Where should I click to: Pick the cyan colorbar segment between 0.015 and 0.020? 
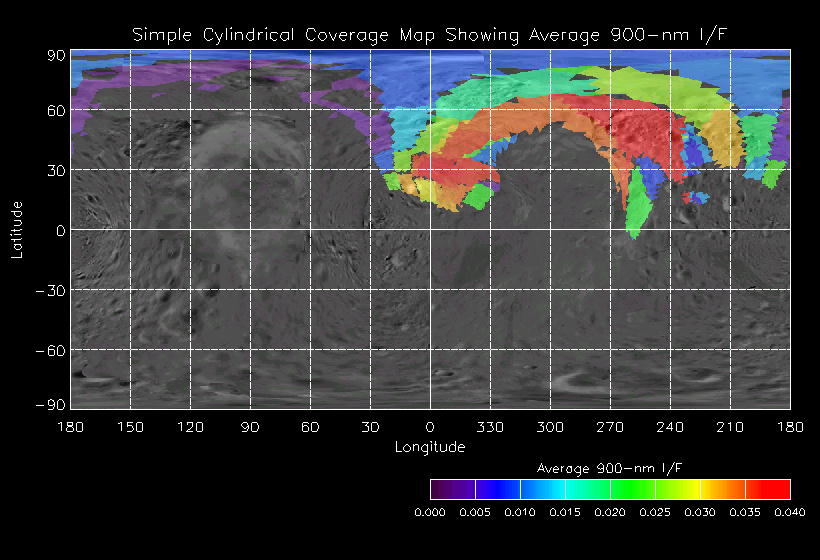pyautogui.click(x=587, y=489)
